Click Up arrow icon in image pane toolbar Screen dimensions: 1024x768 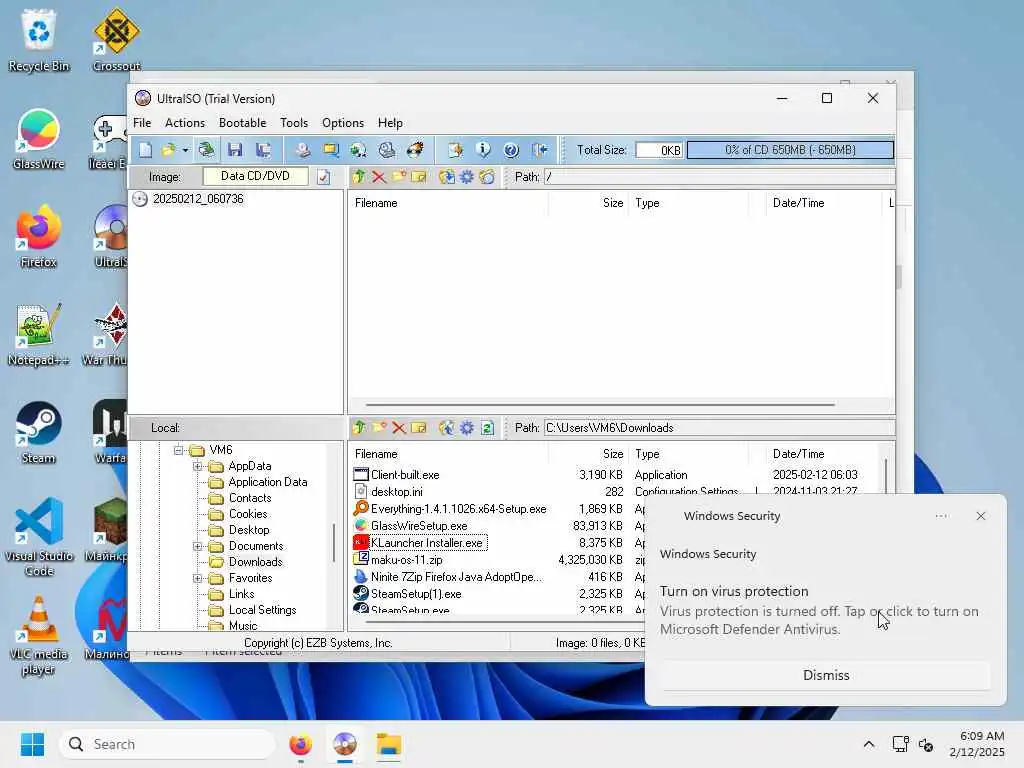click(359, 176)
